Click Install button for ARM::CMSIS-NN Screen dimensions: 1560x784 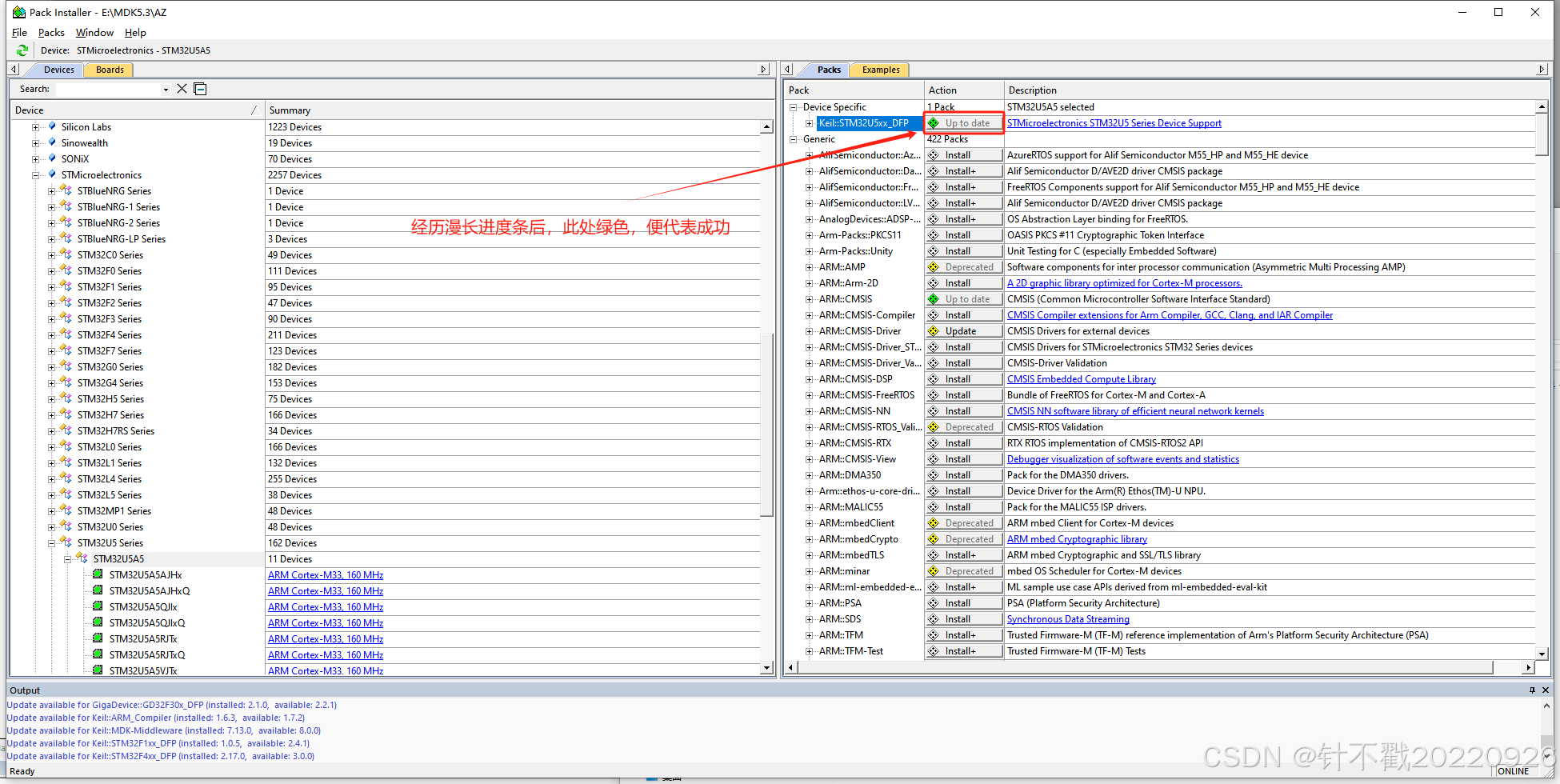[x=964, y=411]
